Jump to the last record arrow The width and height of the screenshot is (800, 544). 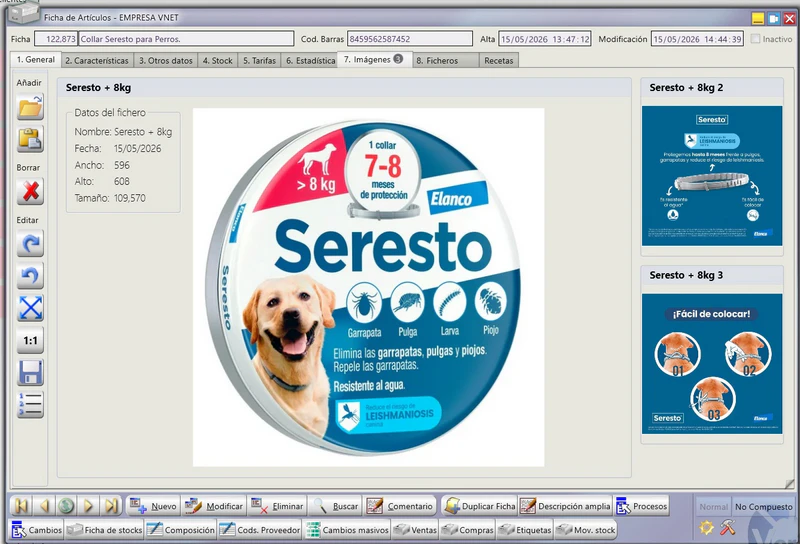pyautogui.click(x=111, y=506)
